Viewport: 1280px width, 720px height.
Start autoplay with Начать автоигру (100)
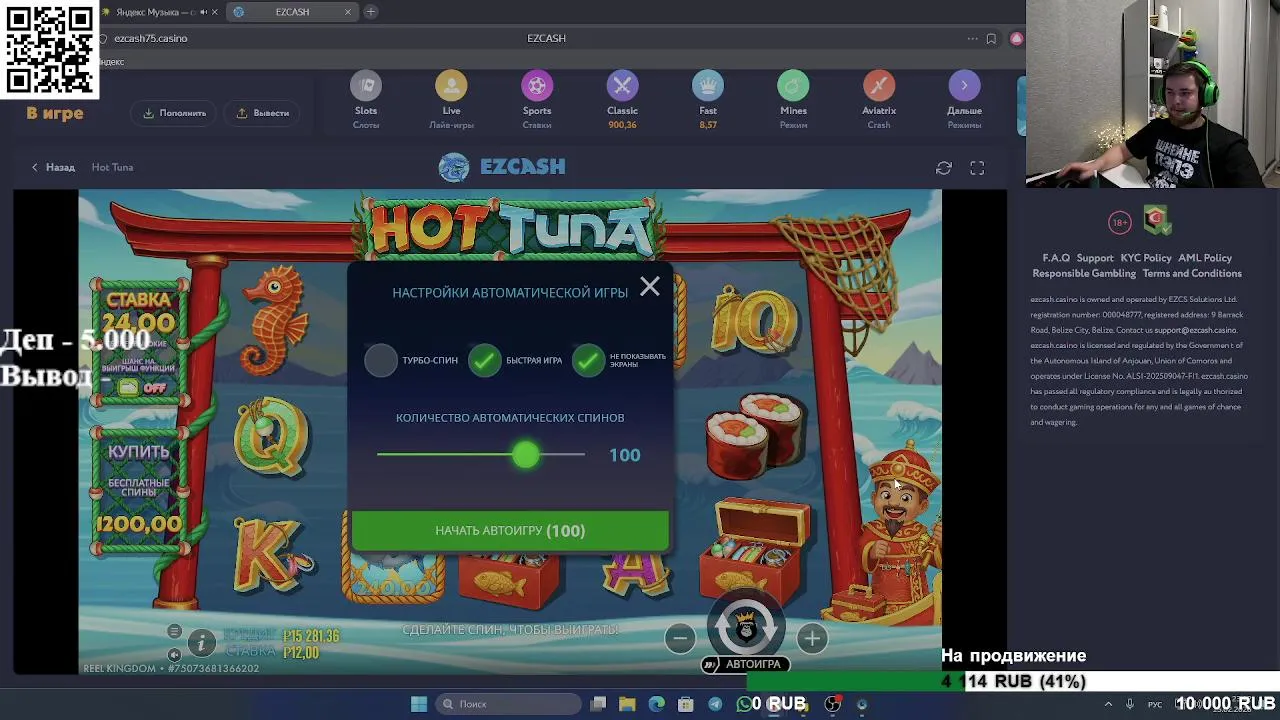pos(510,531)
